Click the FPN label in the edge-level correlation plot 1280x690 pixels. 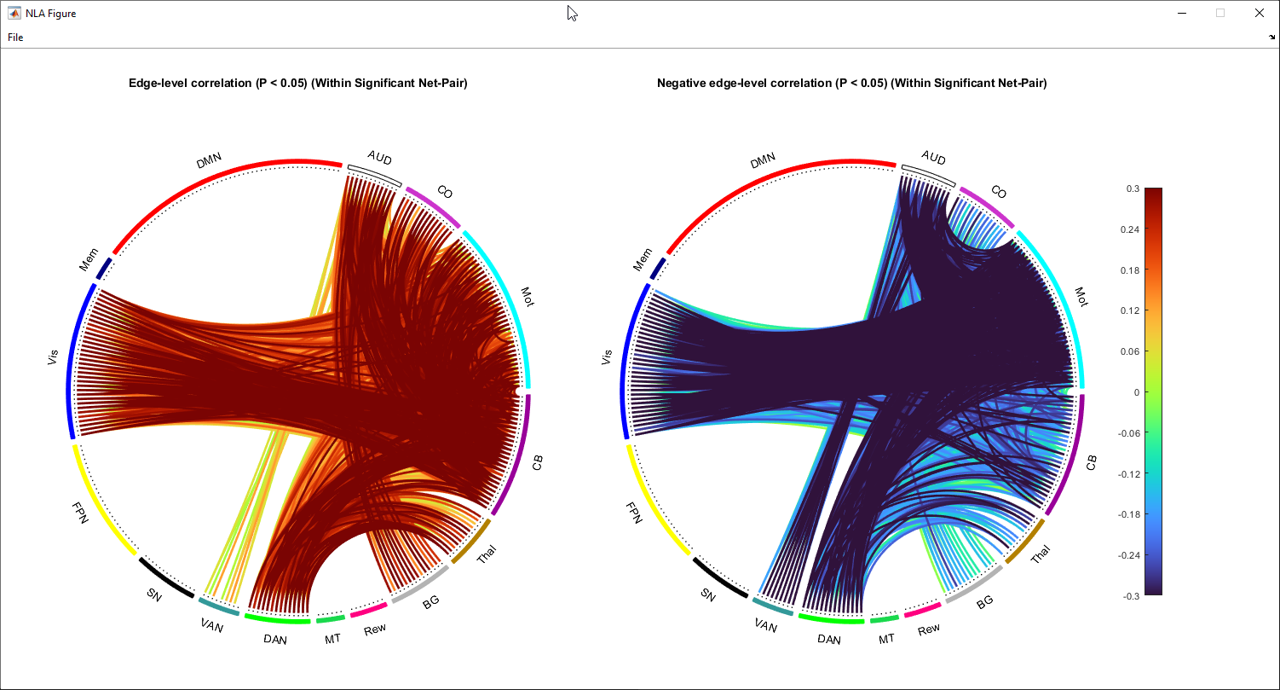82,514
